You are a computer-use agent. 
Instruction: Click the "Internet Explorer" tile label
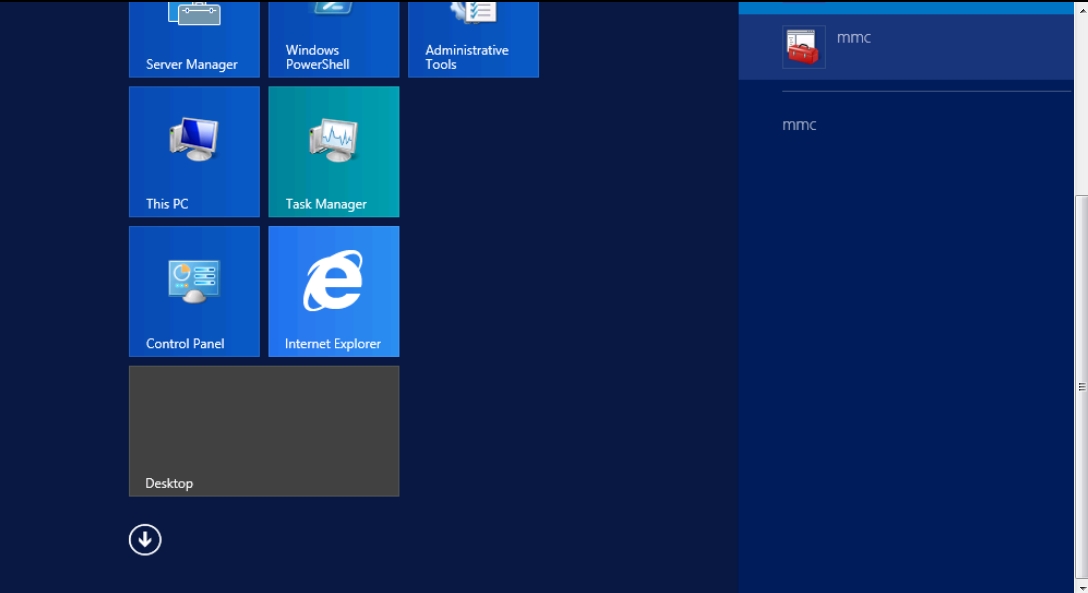click(x=332, y=344)
